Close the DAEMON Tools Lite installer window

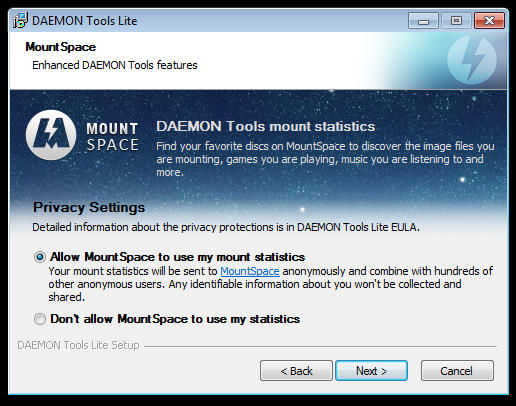point(489,21)
